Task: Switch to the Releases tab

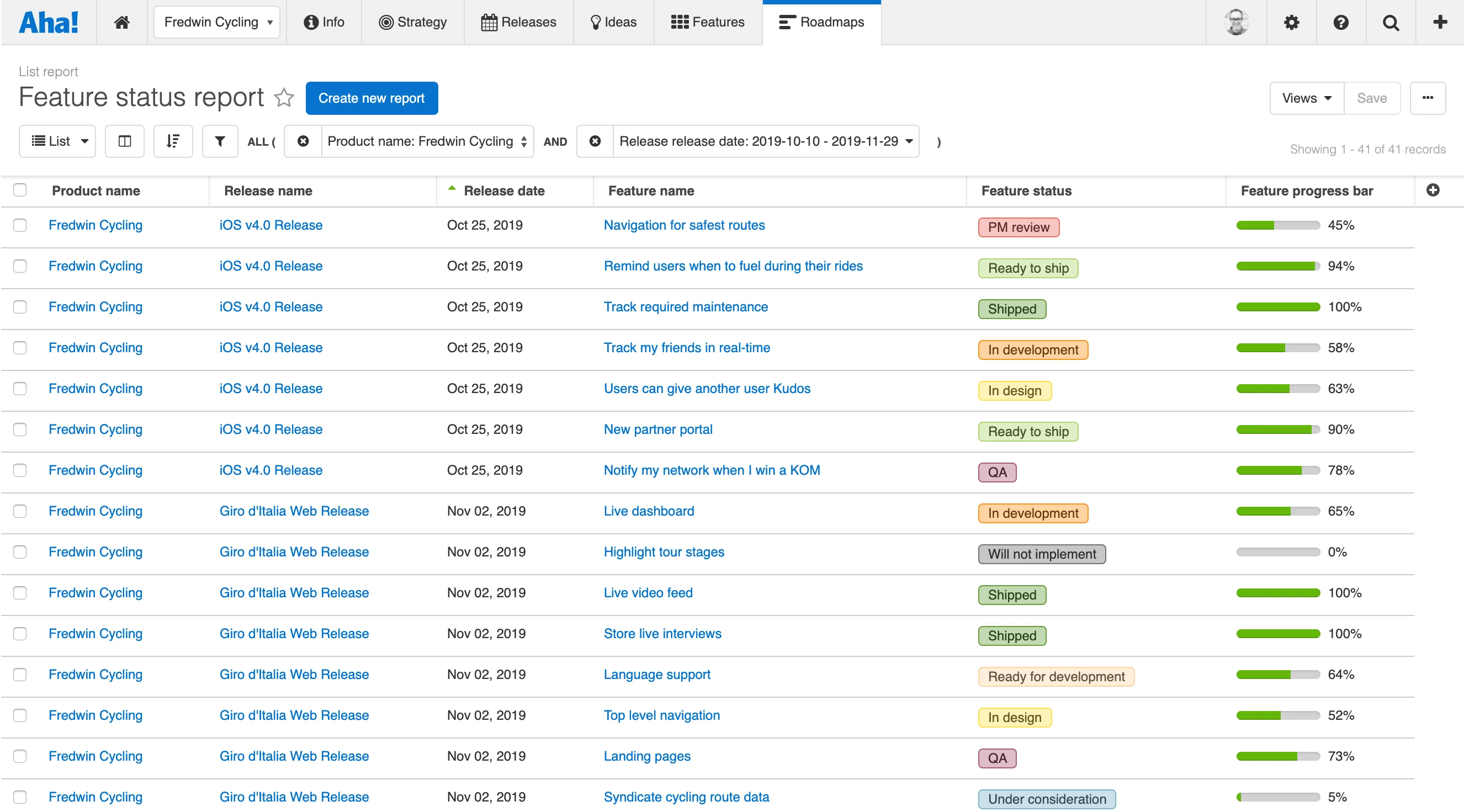Action: click(518, 22)
